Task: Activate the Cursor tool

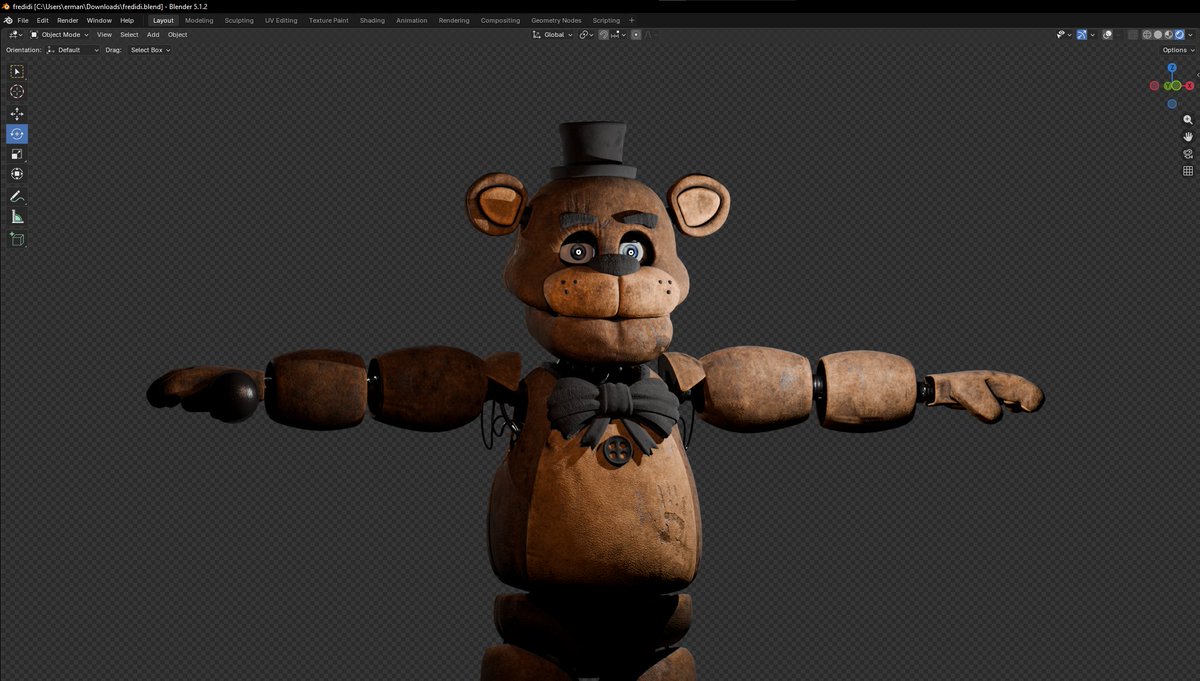Action: pos(17,91)
